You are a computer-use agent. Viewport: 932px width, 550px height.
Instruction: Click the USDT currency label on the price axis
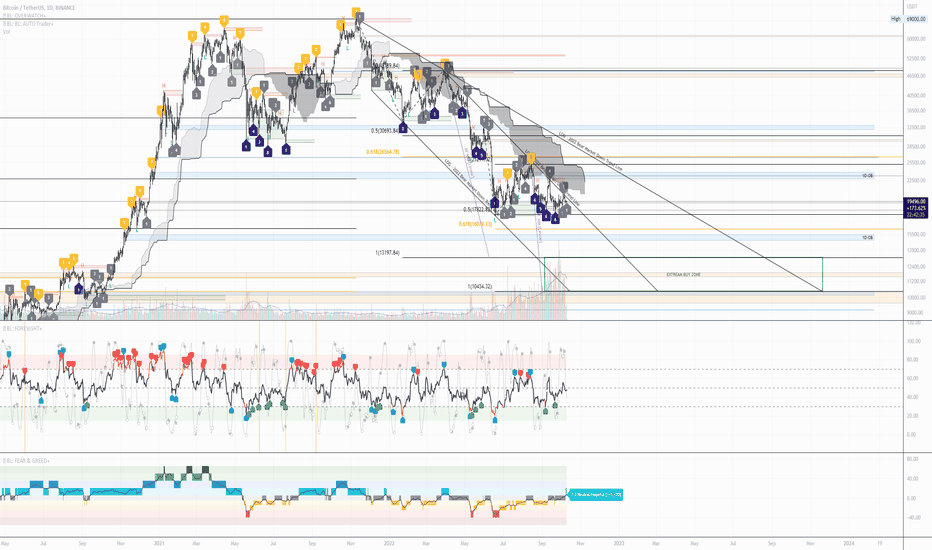point(912,7)
